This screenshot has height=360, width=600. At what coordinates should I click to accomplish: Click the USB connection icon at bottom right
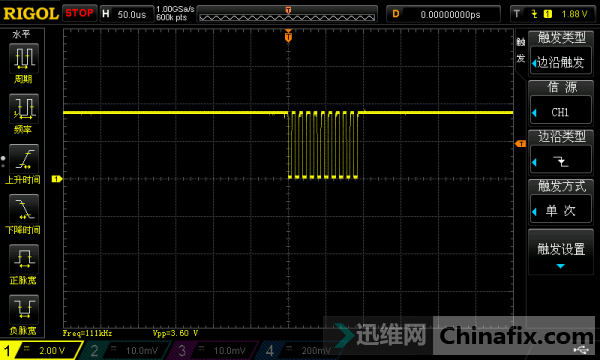coord(582,350)
